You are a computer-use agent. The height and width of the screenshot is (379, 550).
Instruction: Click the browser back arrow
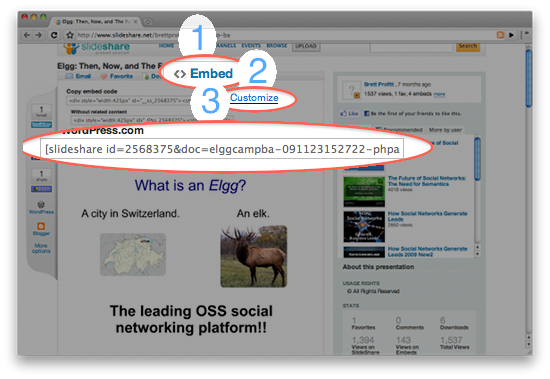pyautogui.click(x=27, y=35)
